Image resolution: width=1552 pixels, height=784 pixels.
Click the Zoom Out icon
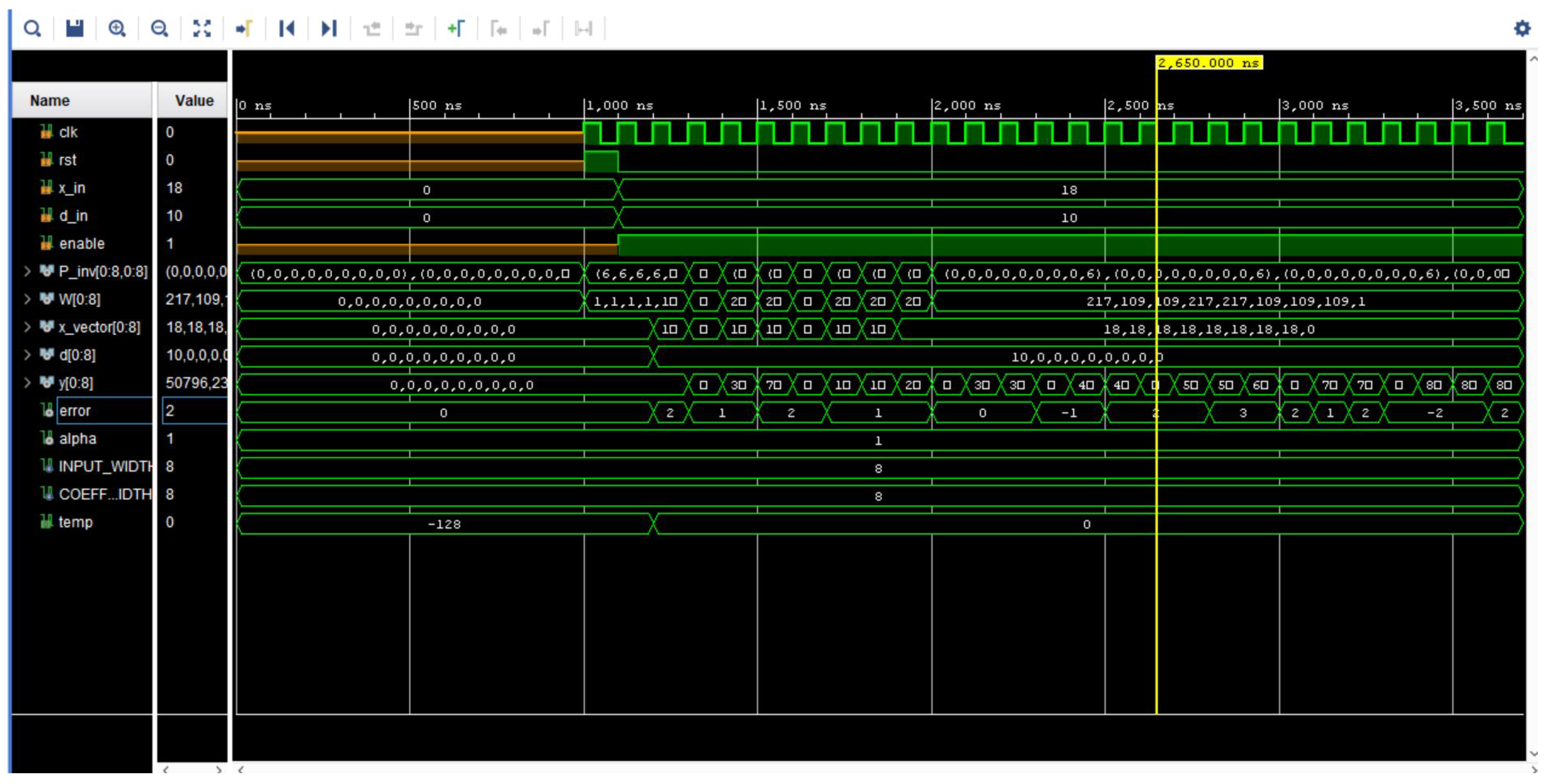160,28
